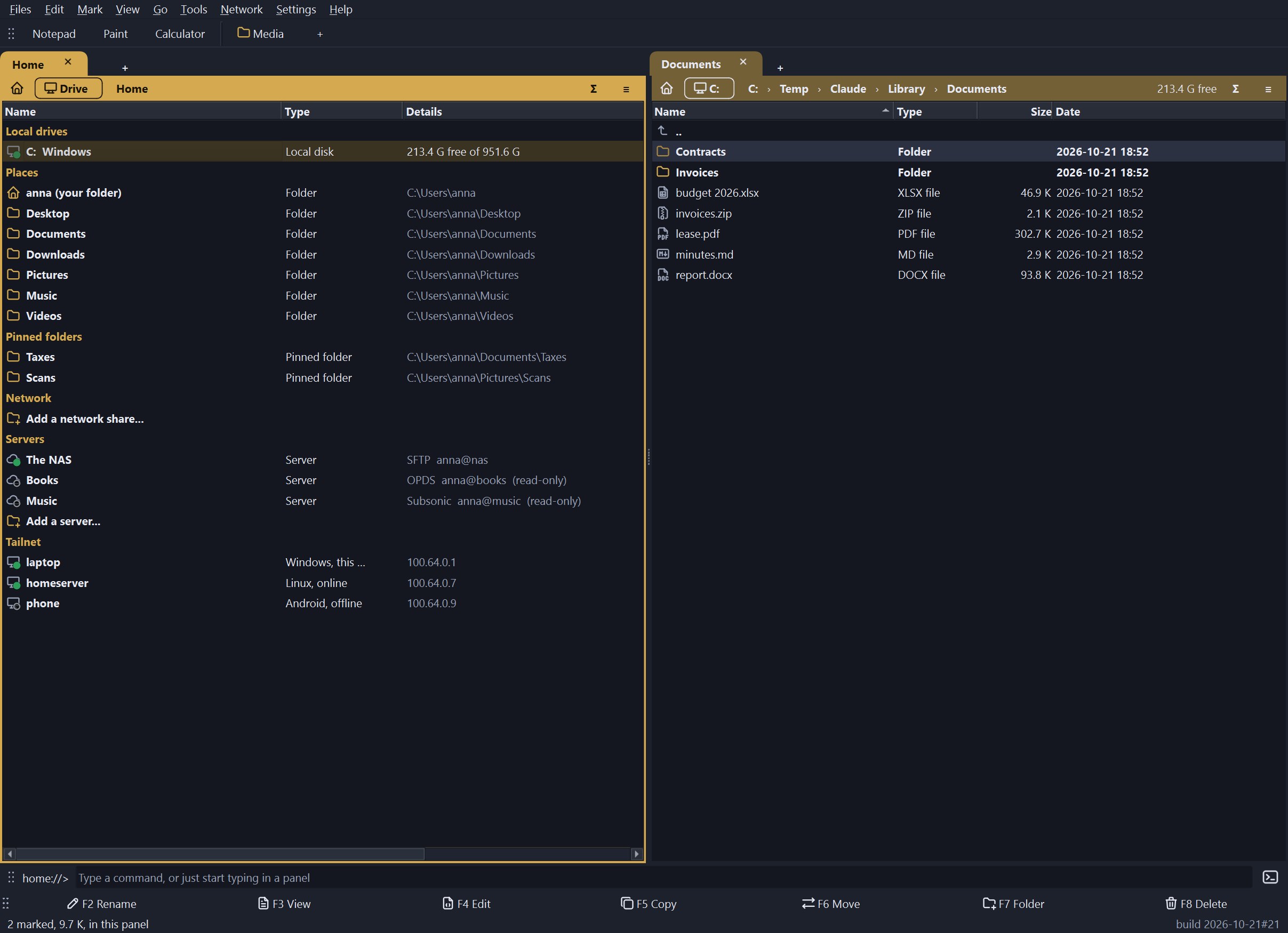Image resolution: width=1288 pixels, height=933 pixels.
Task: Click the laptop device icon in Tailnet
Action: coord(14,562)
